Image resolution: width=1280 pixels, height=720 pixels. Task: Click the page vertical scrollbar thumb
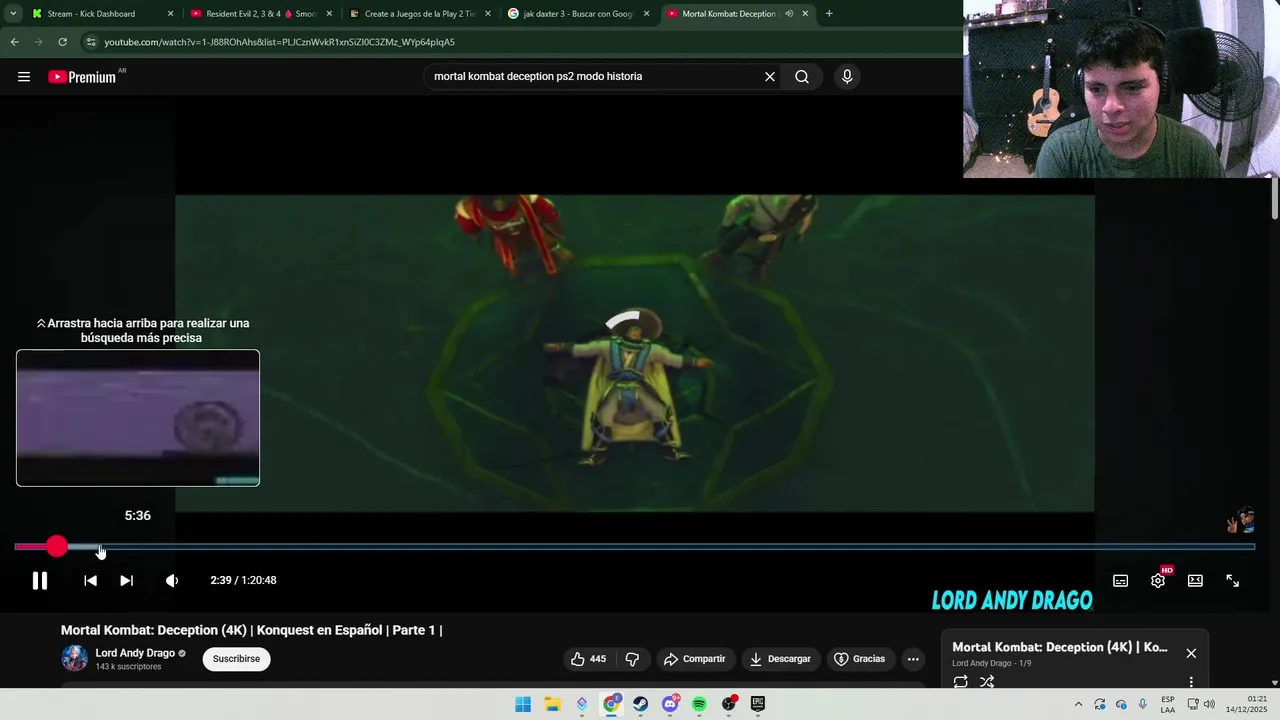[x=1275, y=198]
